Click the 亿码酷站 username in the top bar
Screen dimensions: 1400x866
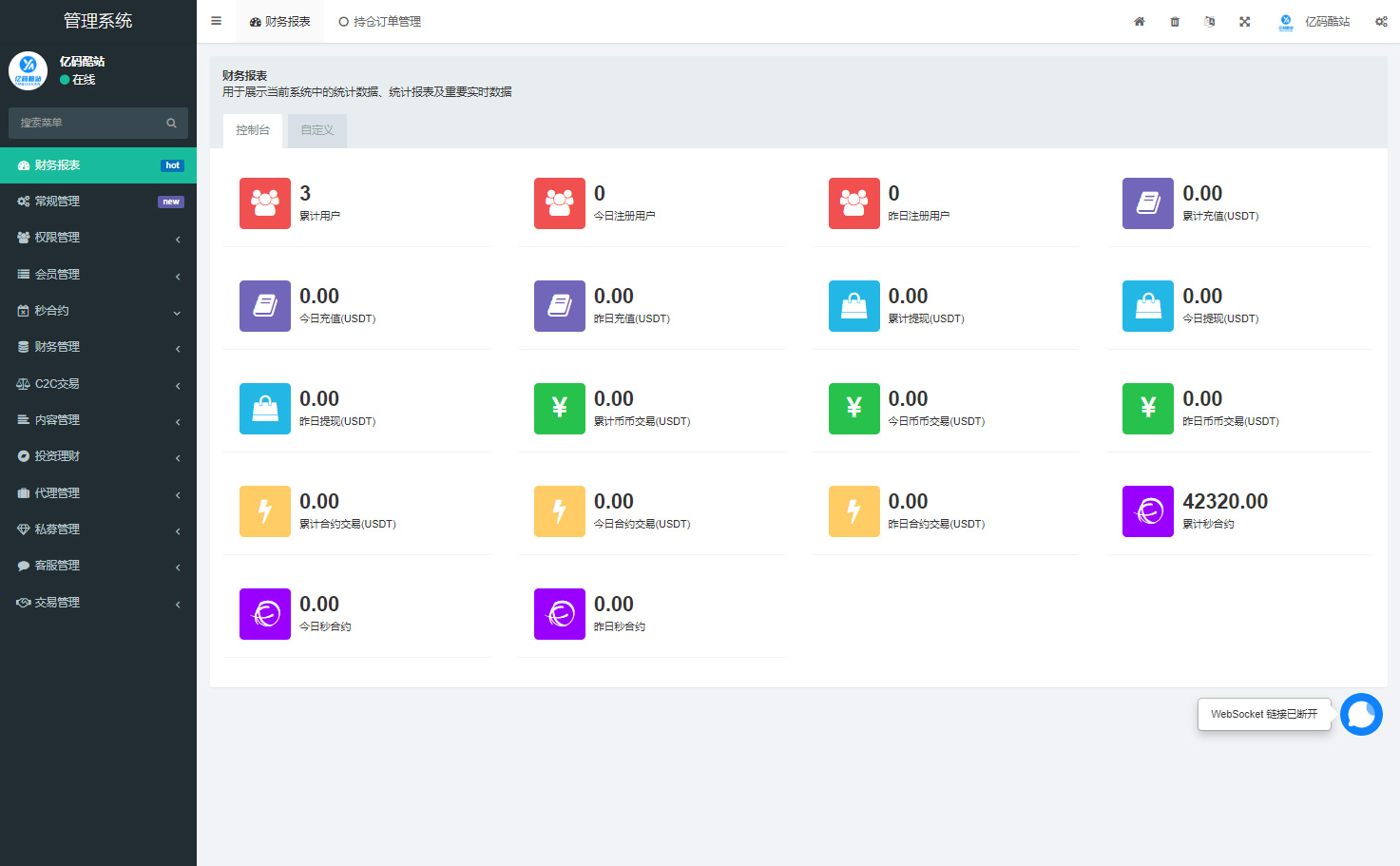coord(1327,22)
